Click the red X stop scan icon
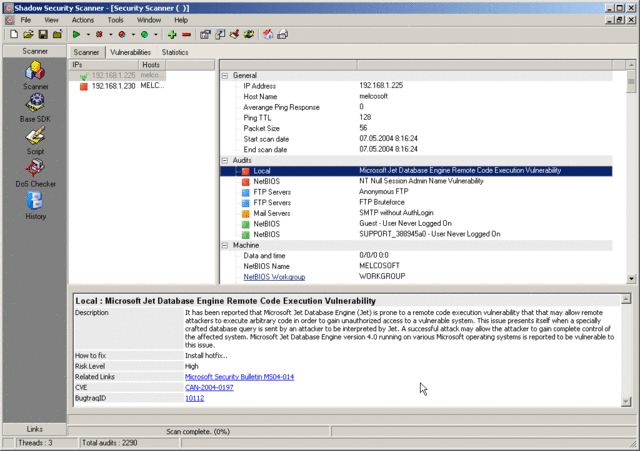The image size is (640, 451). pos(99,35)
